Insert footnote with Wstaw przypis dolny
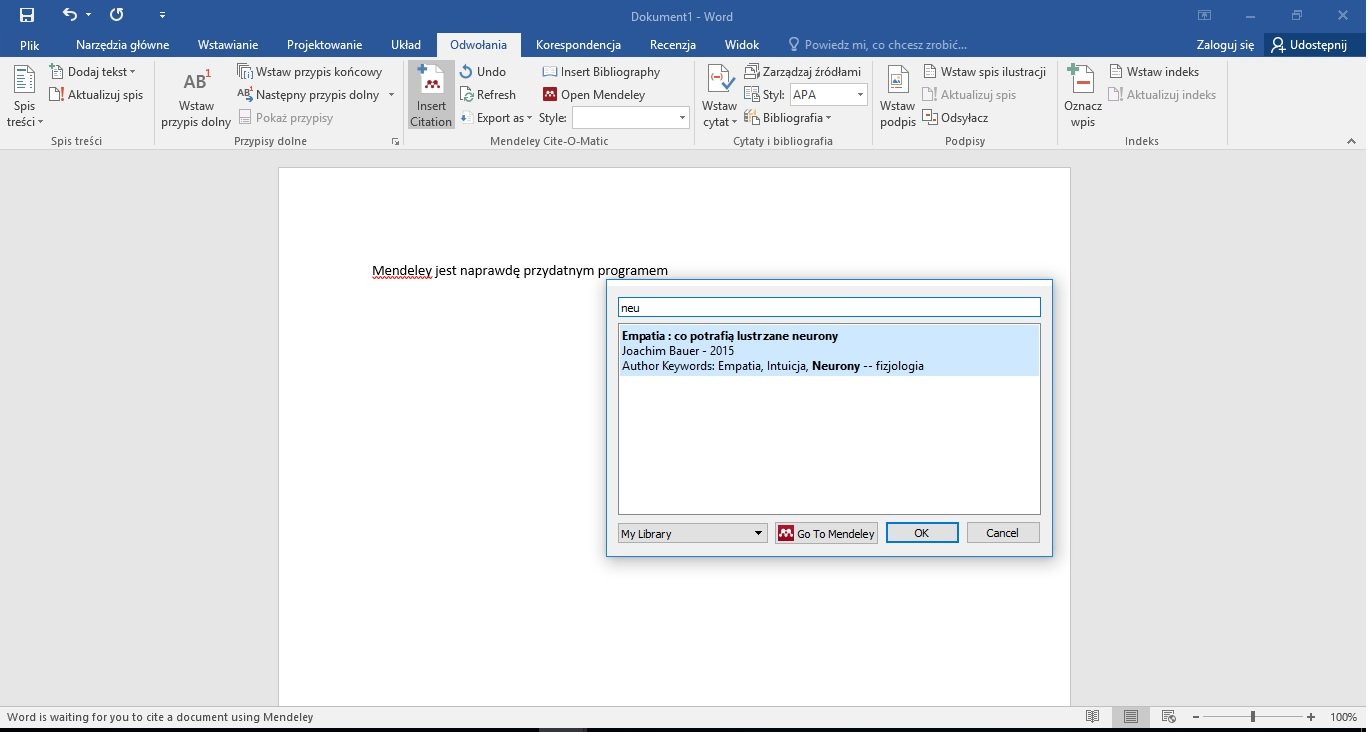Viewport: 1368px width, 732px height. coord(196,97)
